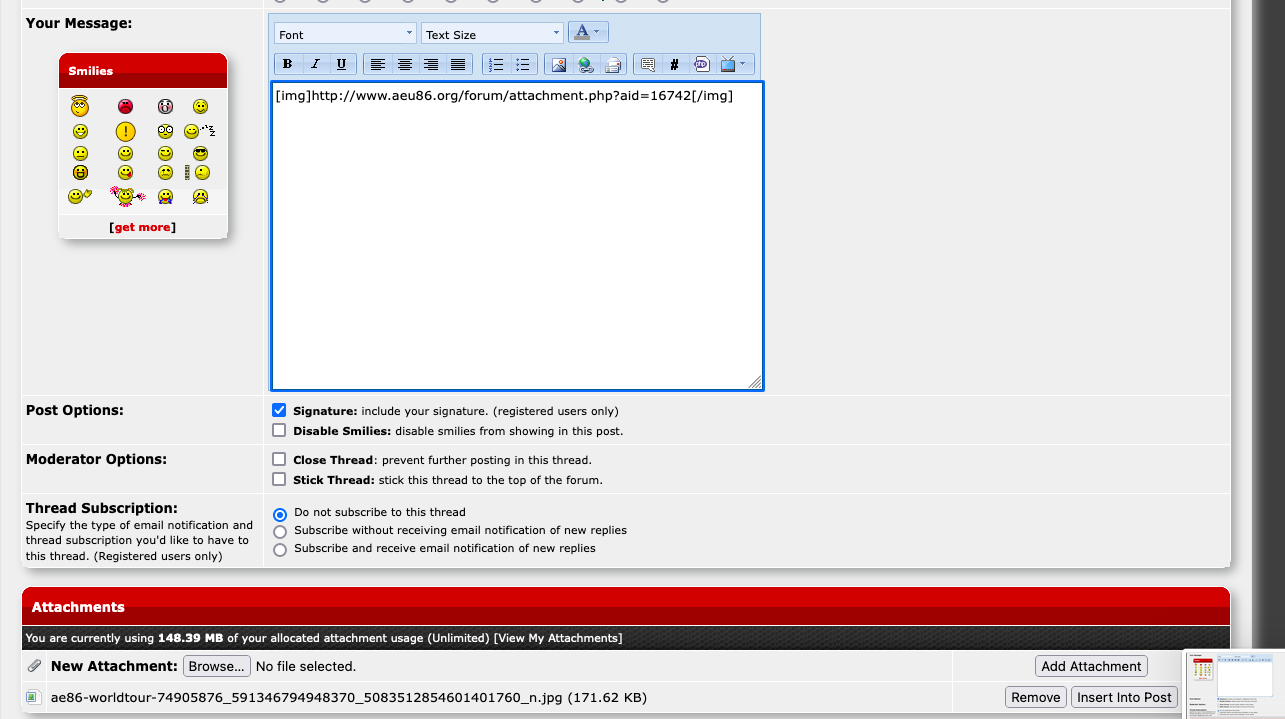Viewport: 1285px width, 719px height.
Task: Click inside the message text area
Action: pyautogui.click(x=516, y=240)
